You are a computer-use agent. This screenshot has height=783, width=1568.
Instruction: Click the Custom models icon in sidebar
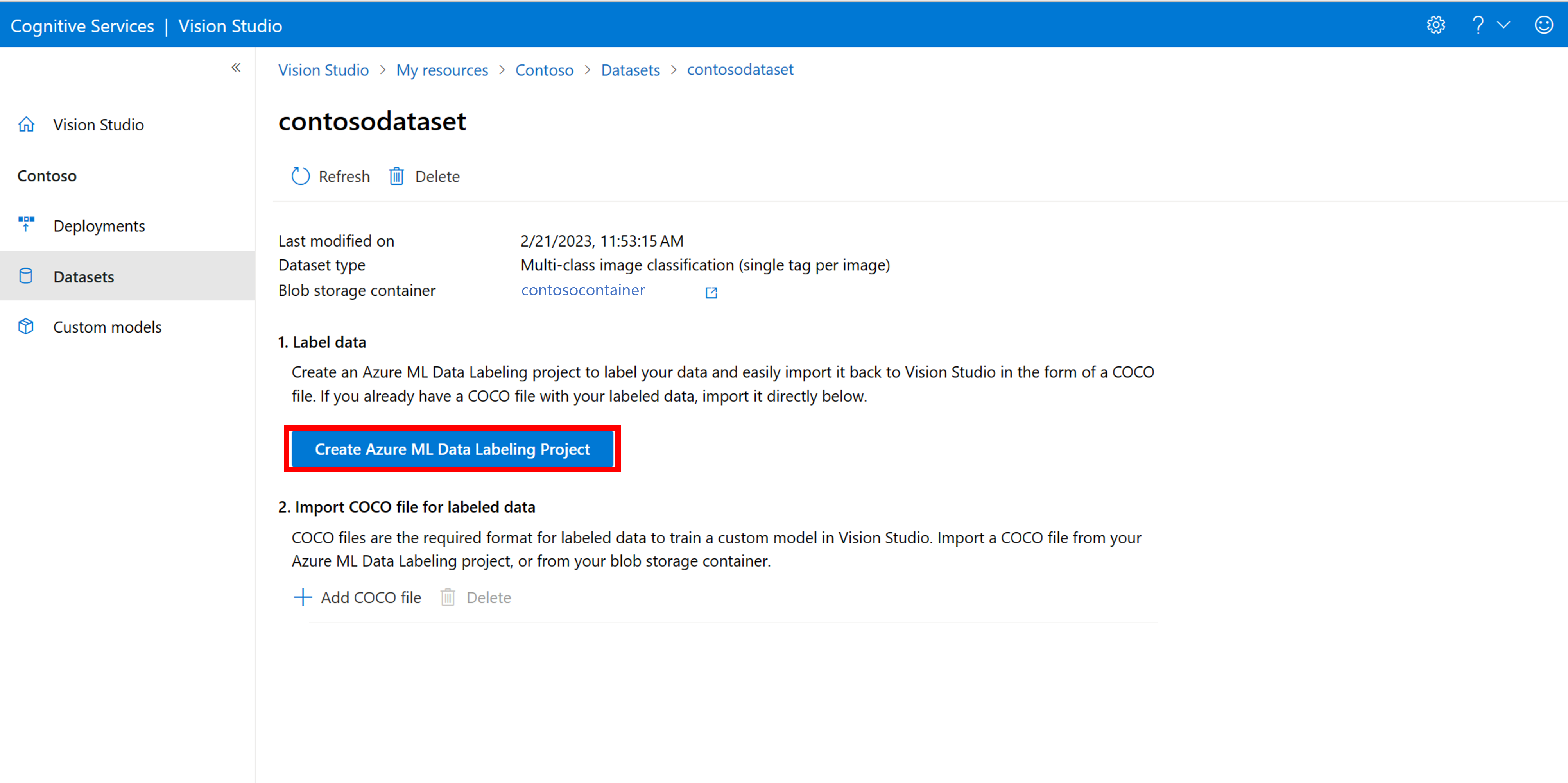click(x=27, y=326)
